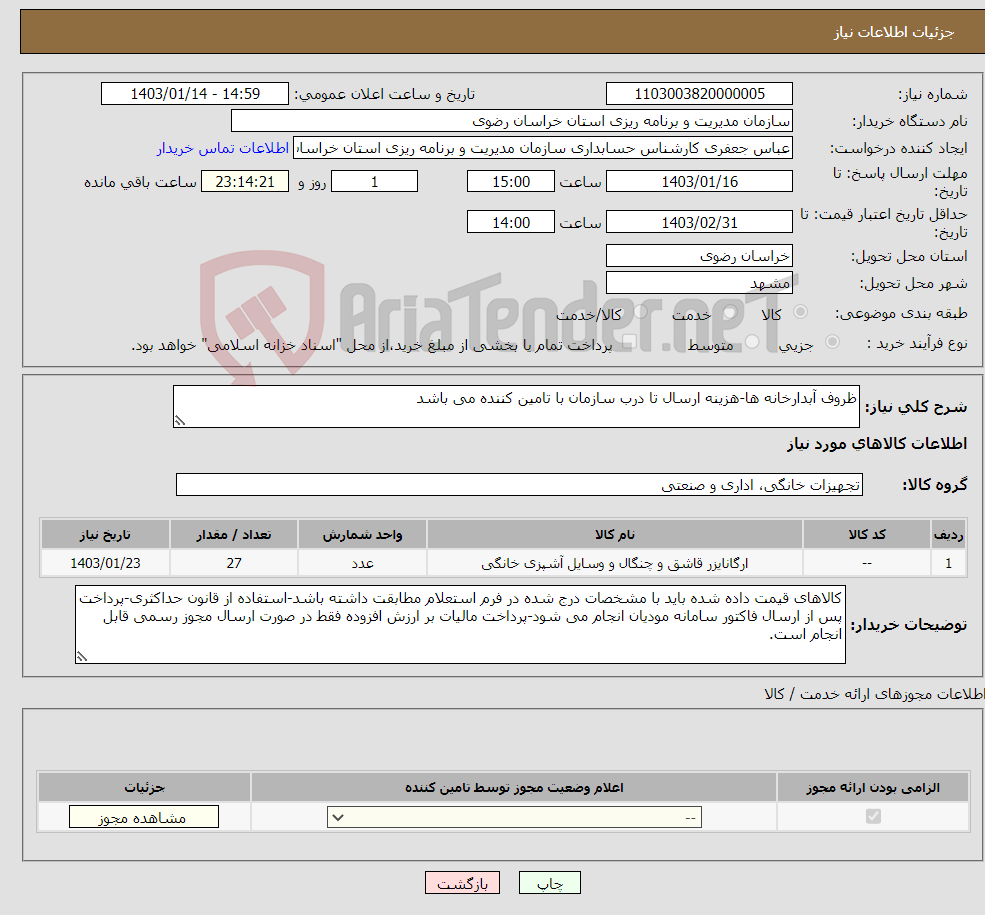Screen dimensions: 985x915
Task: Toggle the payment from treasury documents checkbox
Action: [x=629, y=342]
